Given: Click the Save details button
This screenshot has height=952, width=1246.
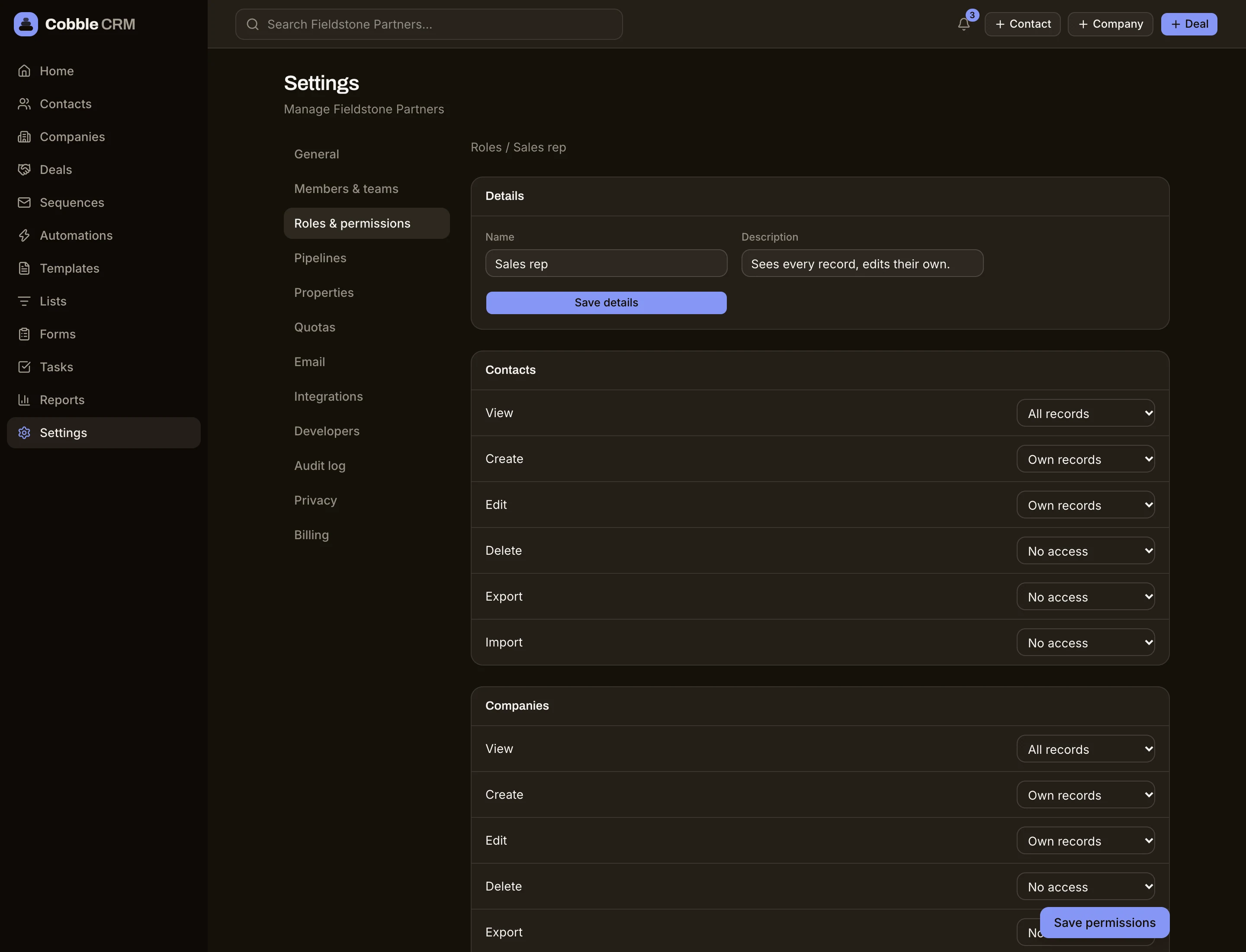Looking at the screenshot, I should (x=606, y=302).
